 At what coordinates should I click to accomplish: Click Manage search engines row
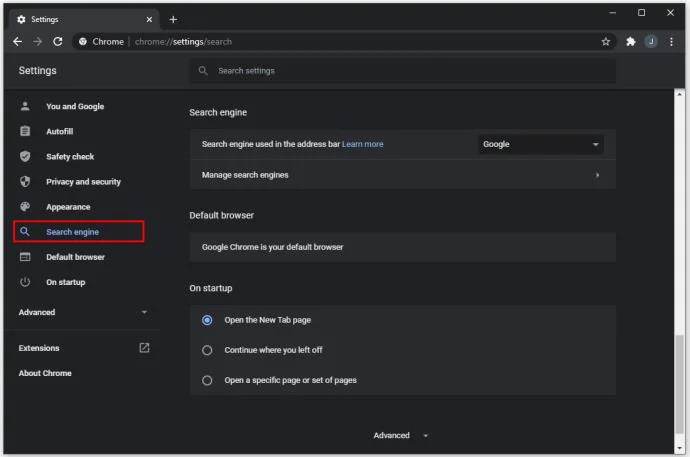pos(403,175)
